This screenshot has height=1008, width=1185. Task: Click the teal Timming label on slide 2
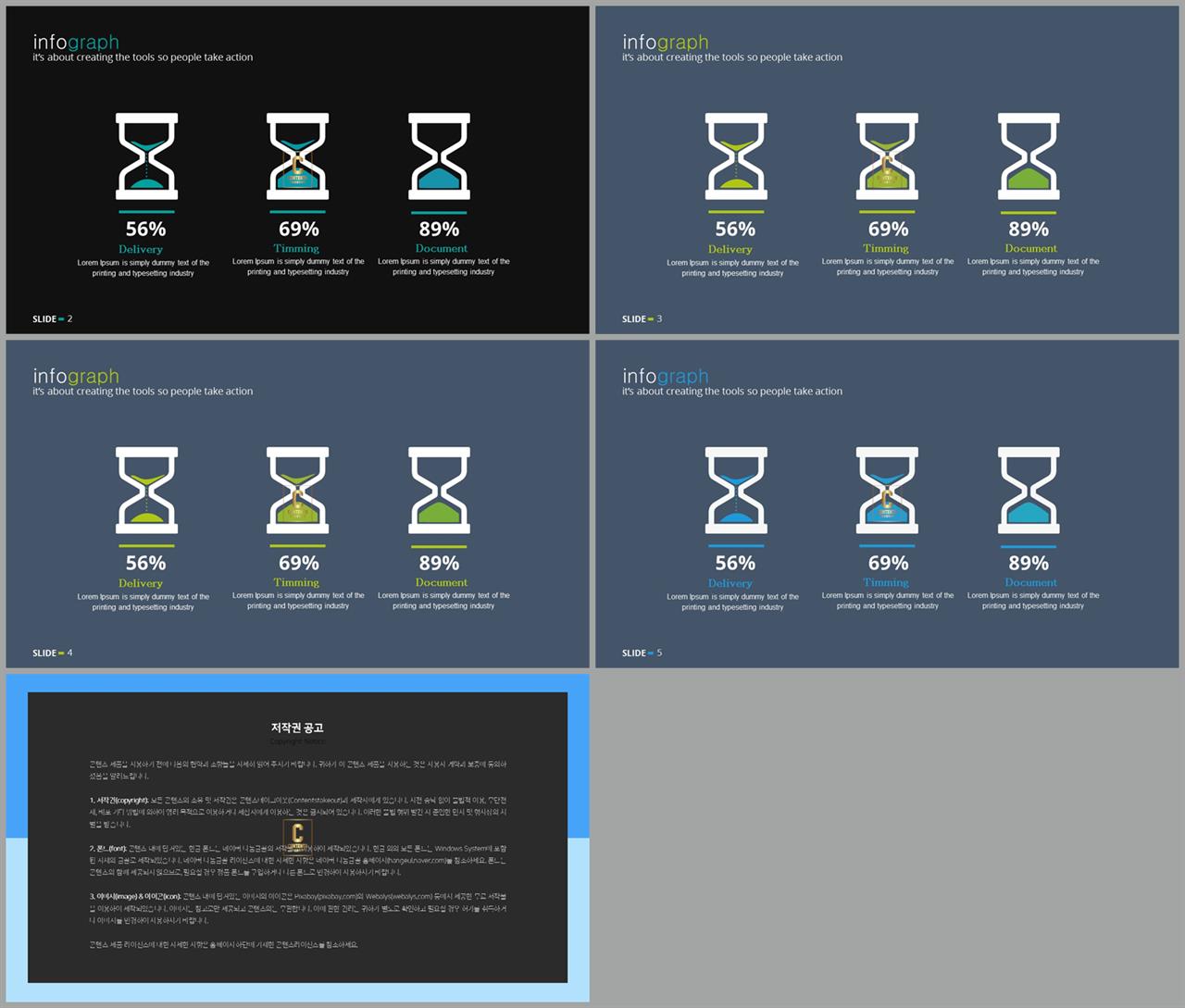296,248
